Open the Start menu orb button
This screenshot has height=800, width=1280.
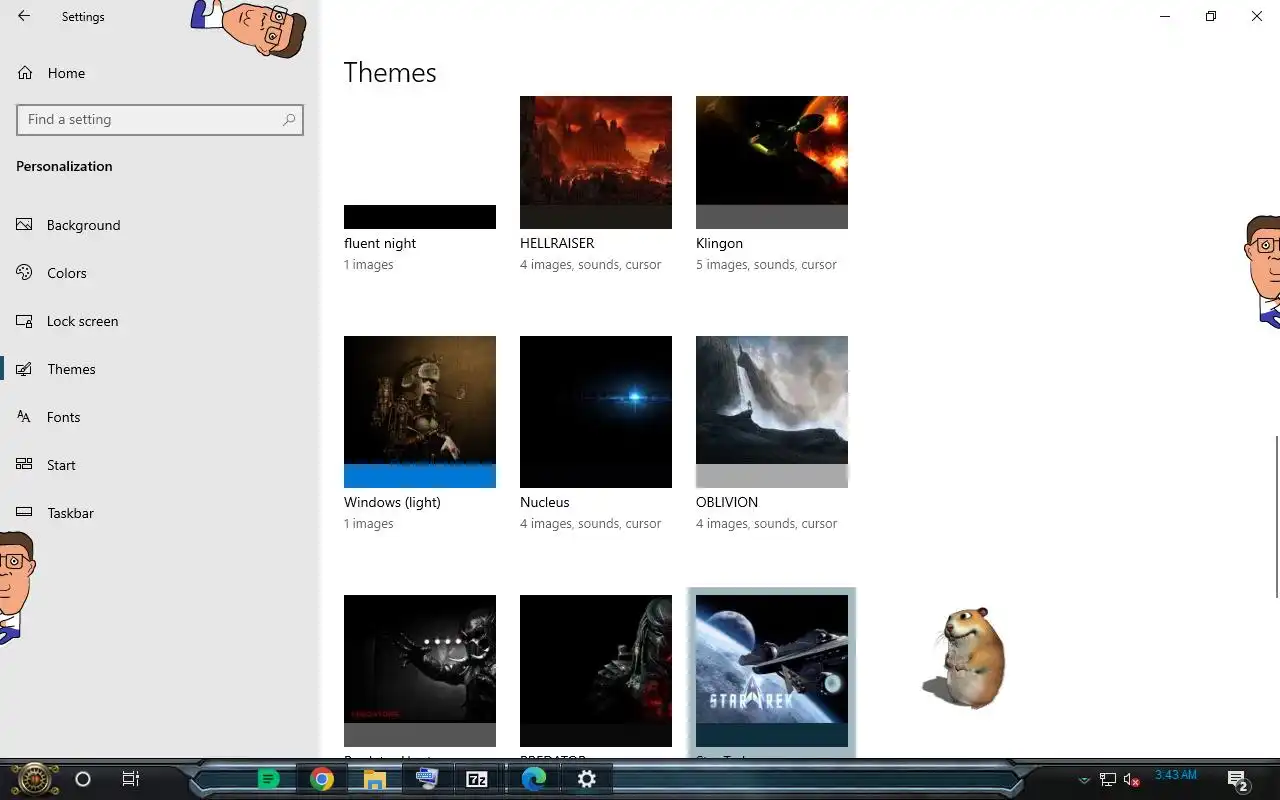pyautogui.click(x=33, y=778)
